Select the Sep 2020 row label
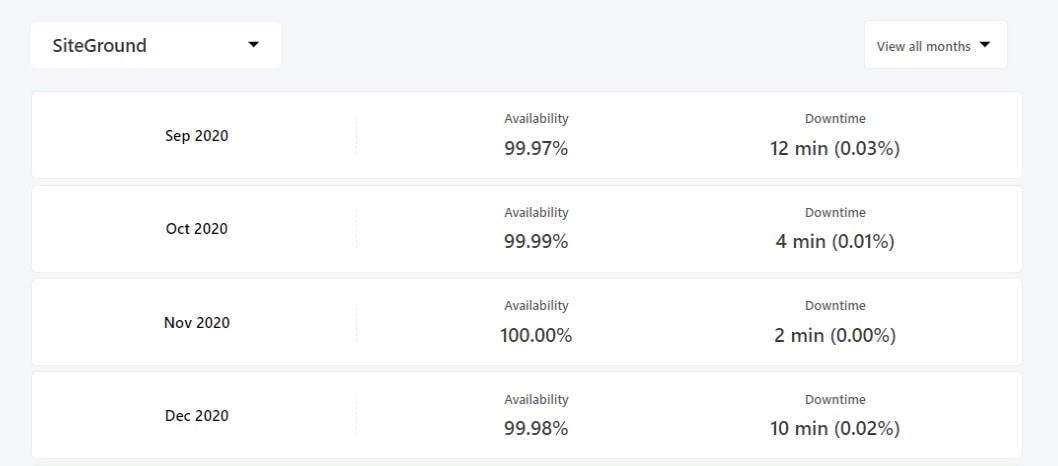The image size is (1058, 466). [x=196, y=136]
